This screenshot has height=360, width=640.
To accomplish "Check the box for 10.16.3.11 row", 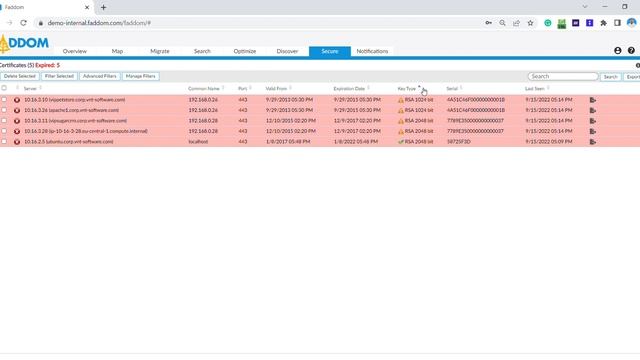I will [x=4, y=121].
